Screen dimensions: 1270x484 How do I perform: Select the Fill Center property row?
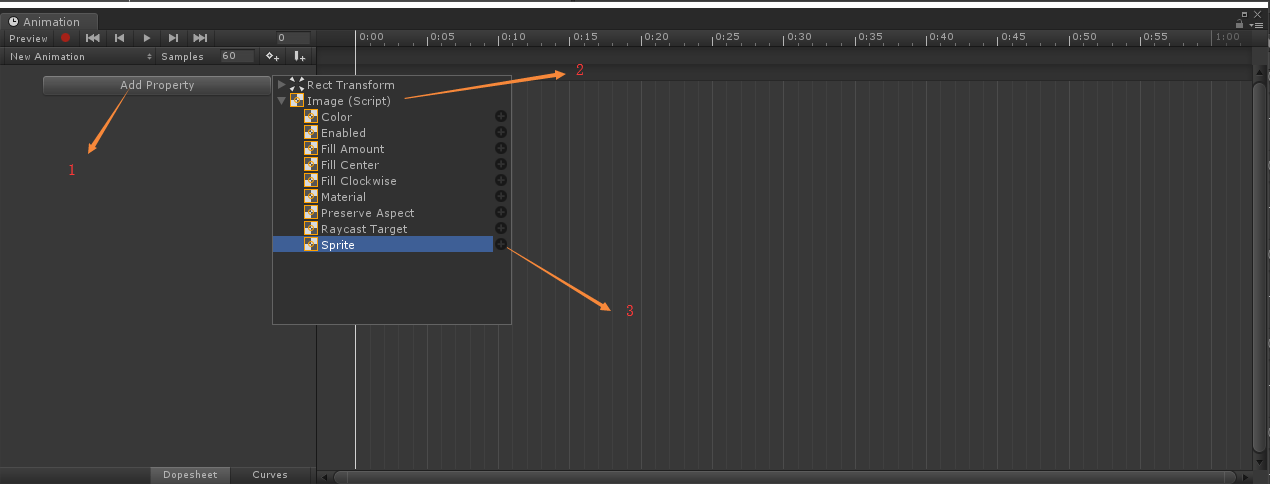pyautogui.click(x=383, y=165)
